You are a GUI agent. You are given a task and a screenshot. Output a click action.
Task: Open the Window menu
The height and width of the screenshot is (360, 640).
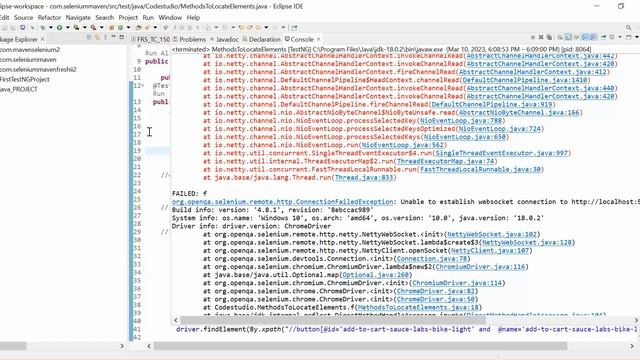pos(170,18)
